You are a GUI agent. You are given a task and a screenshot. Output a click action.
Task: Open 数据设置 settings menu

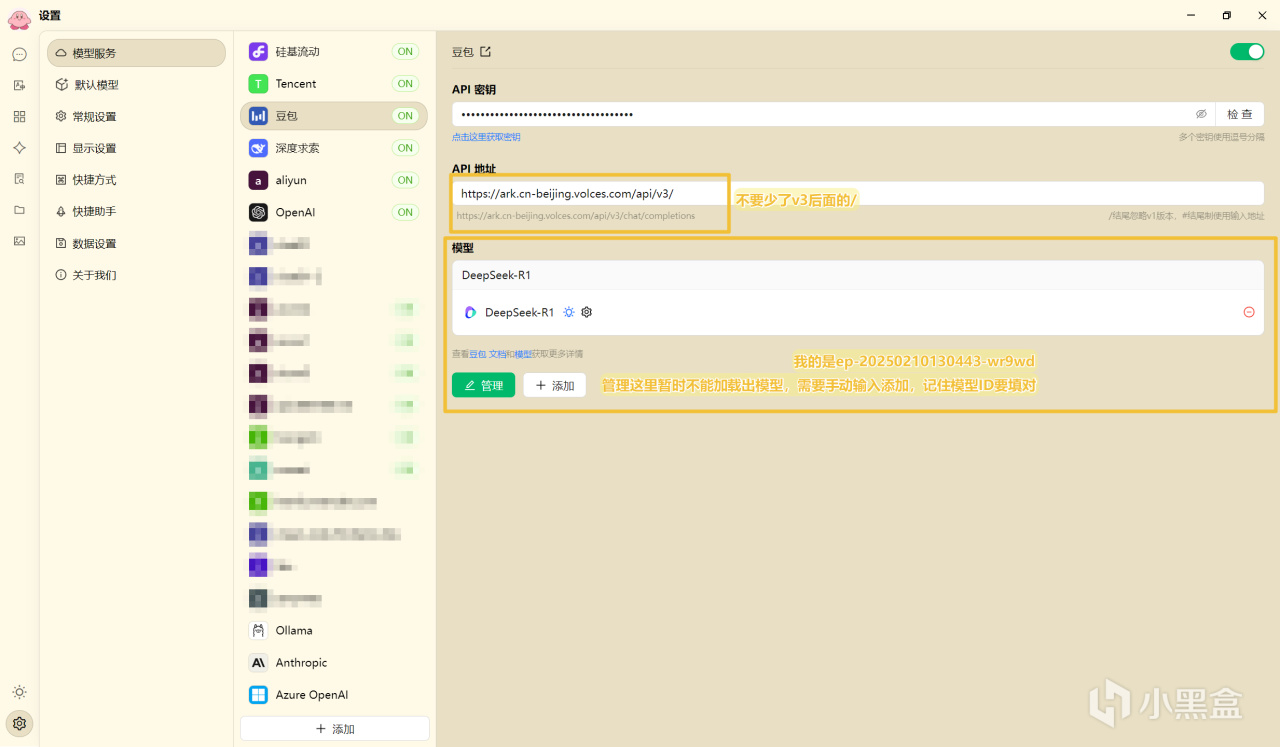click(x=136, y=243)
